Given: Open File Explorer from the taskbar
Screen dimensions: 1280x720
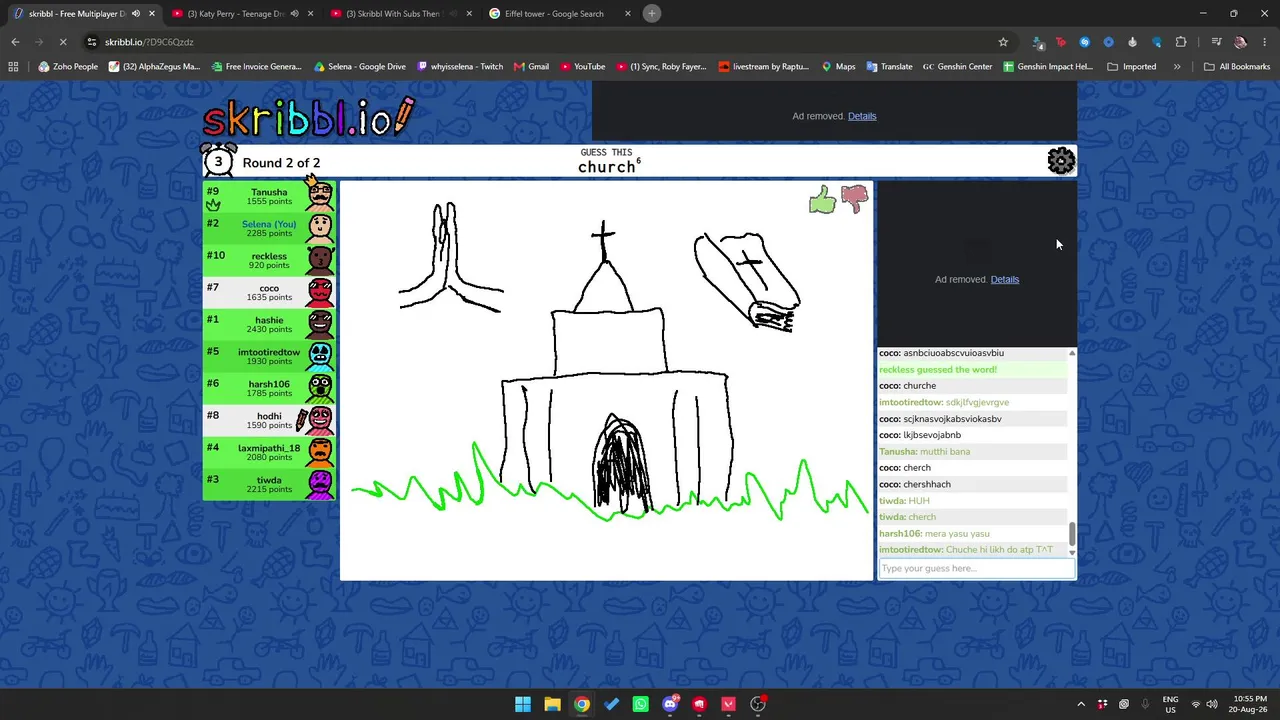Looking at the screenshot, I should (x=552, y=704).
